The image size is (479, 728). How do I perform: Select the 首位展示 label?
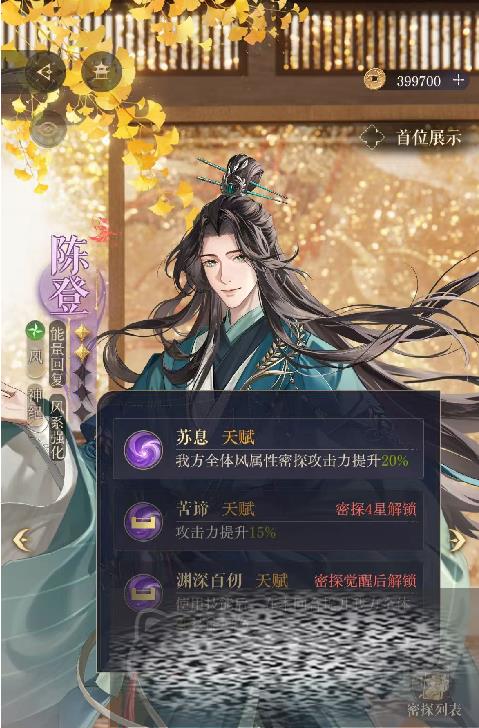(428, 137)
